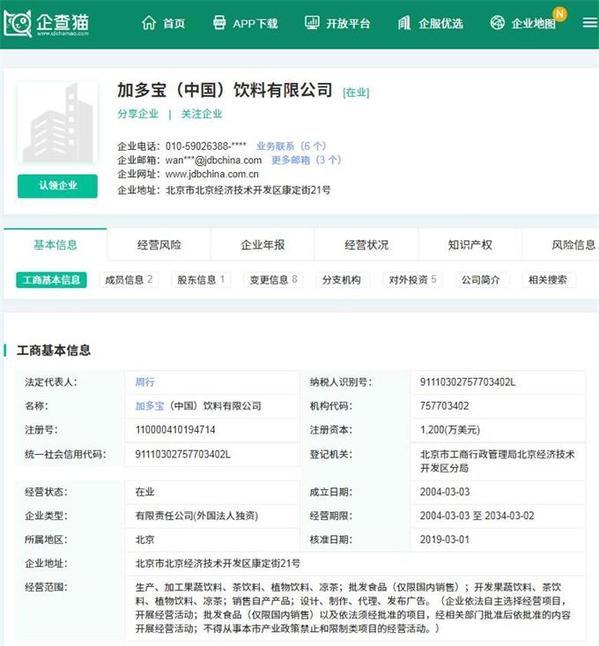Open the hamburger menu icon
Image resolution: width=599 pixels, height=646 pixels.
point(590,23)
